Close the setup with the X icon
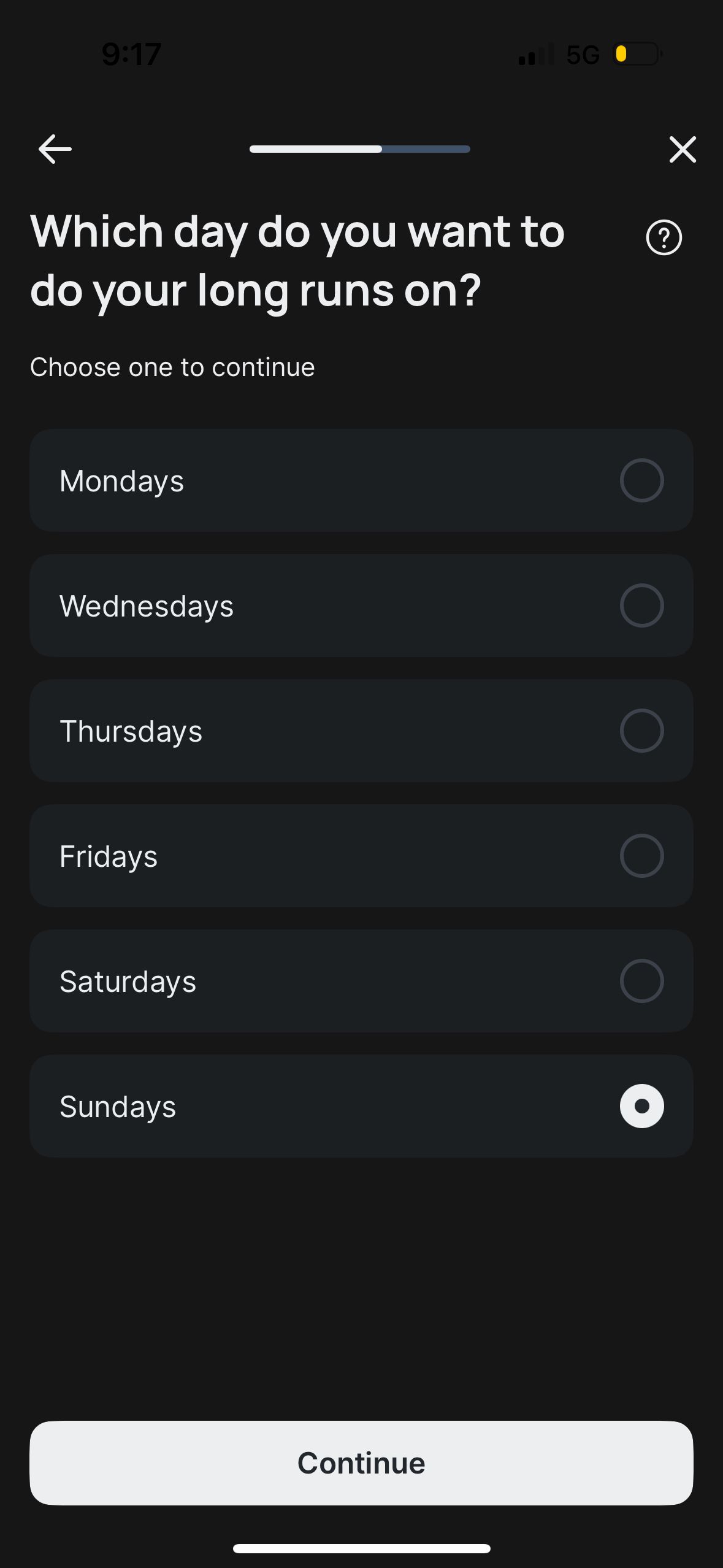723x1568 pixels. tap(683, 149)
